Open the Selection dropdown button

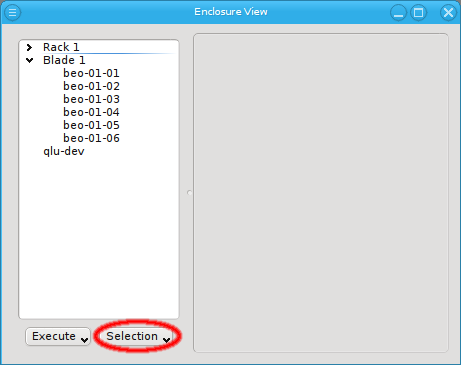[136, 336]
